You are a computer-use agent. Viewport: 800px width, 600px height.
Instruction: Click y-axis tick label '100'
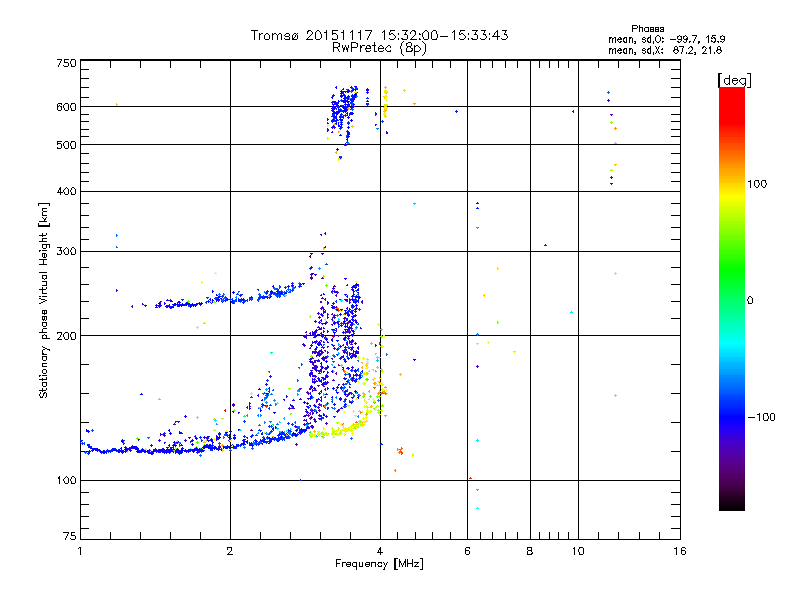pos(66,481)
